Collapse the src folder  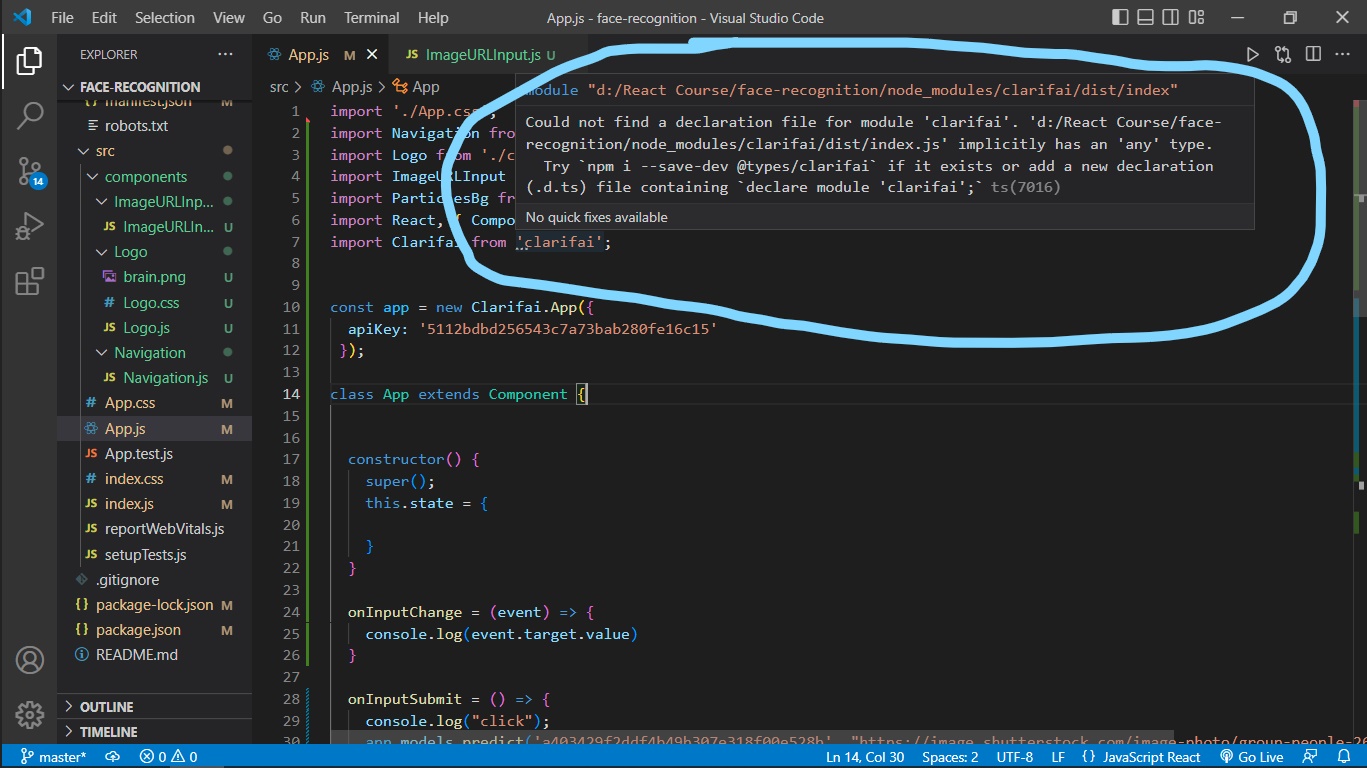tap(86, 151)
